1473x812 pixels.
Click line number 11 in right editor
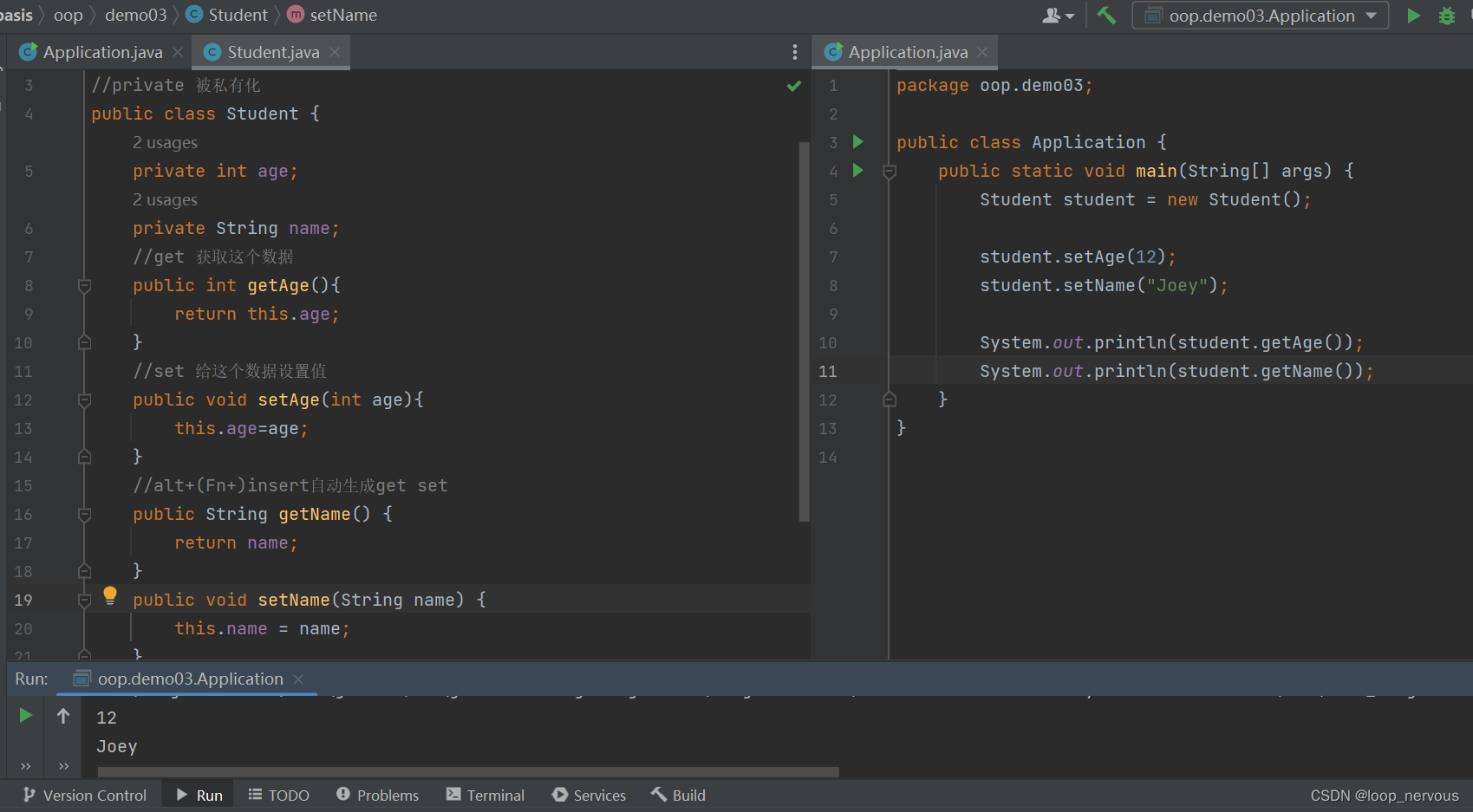(x=828, y=371)
